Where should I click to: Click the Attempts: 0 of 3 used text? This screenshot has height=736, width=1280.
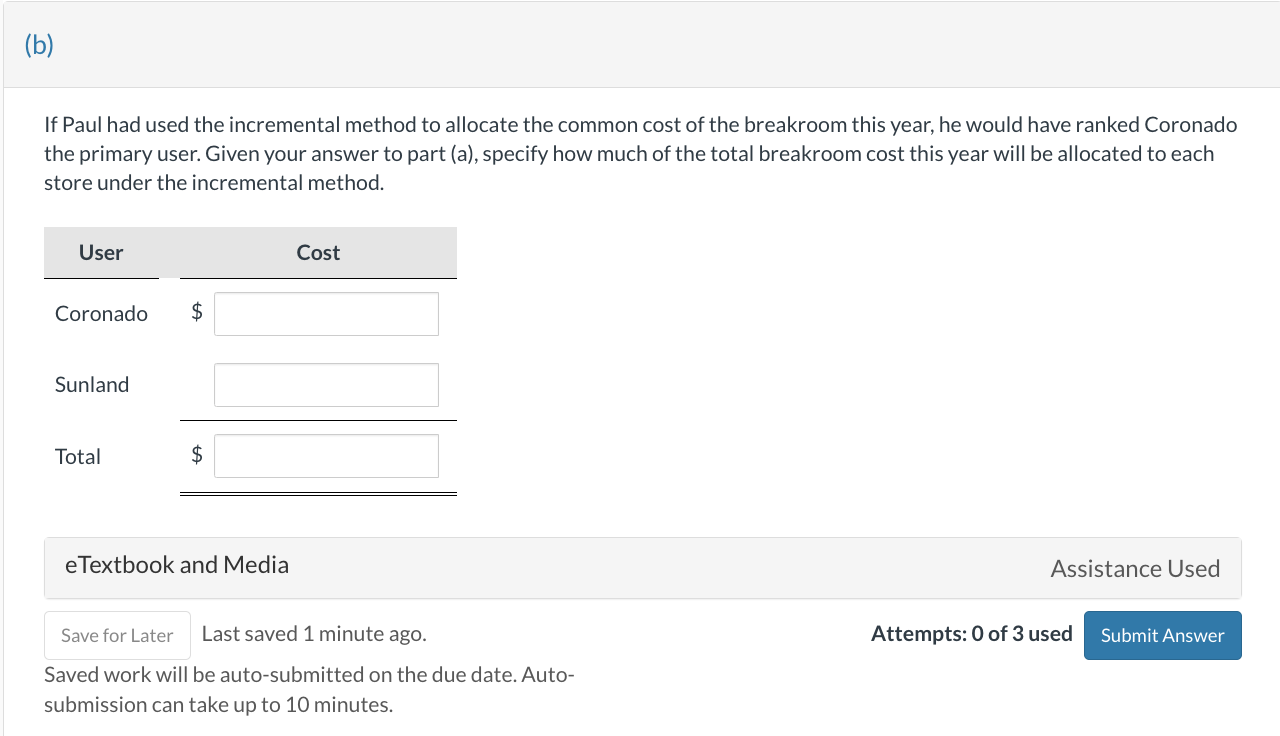pos(971,634)
